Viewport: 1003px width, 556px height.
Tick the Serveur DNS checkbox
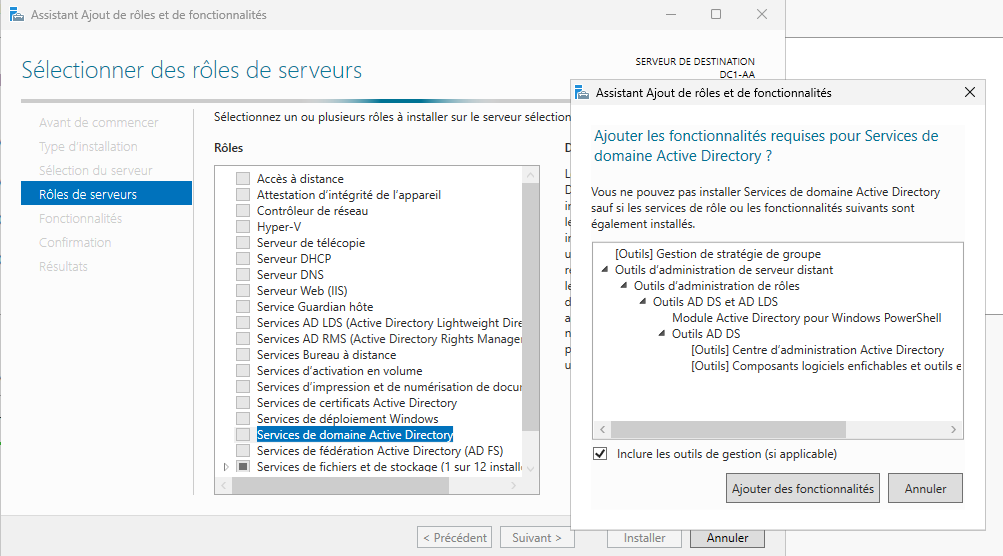(243, 274)
